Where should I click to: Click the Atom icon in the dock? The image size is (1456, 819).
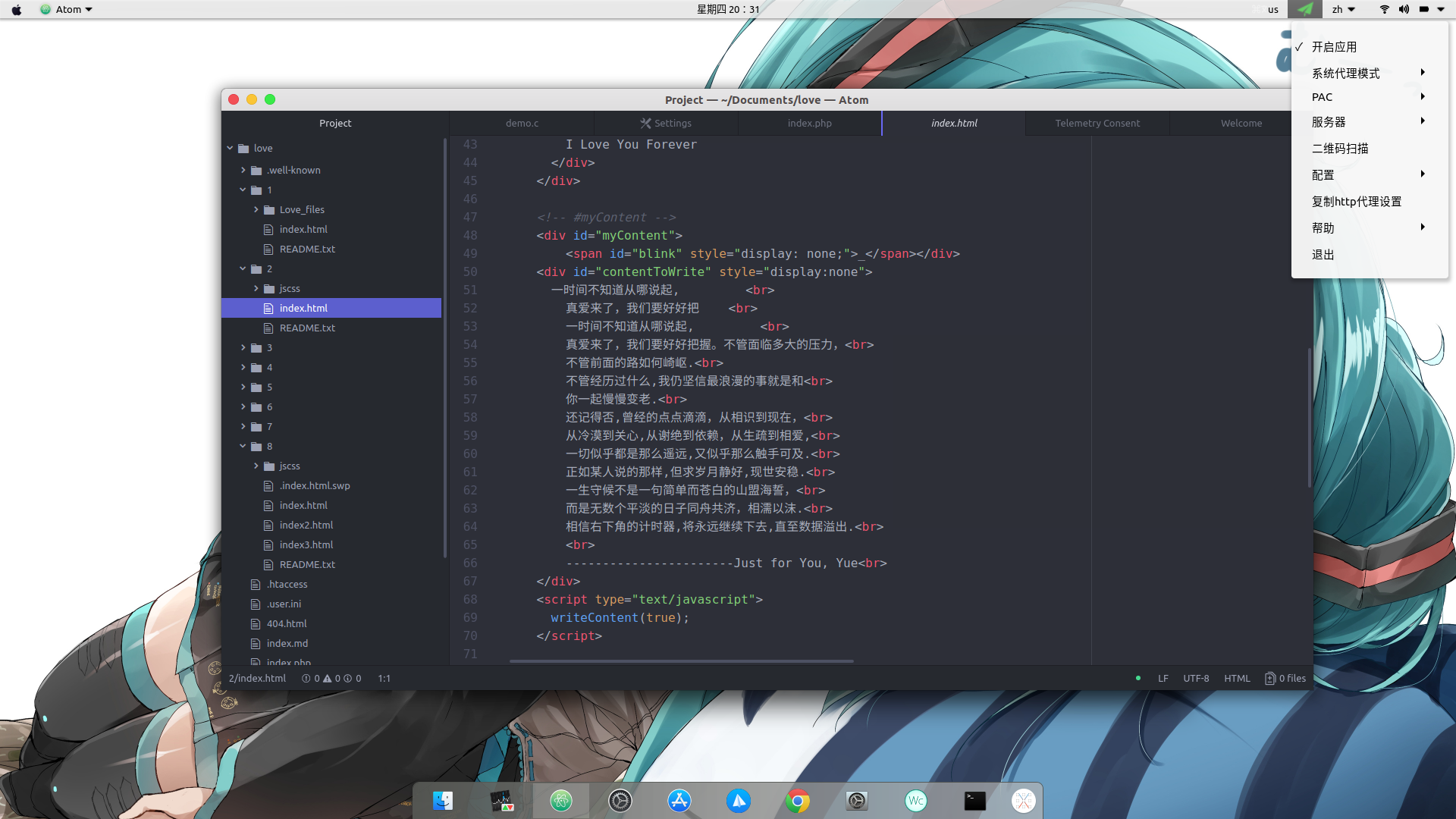[561, 801]
